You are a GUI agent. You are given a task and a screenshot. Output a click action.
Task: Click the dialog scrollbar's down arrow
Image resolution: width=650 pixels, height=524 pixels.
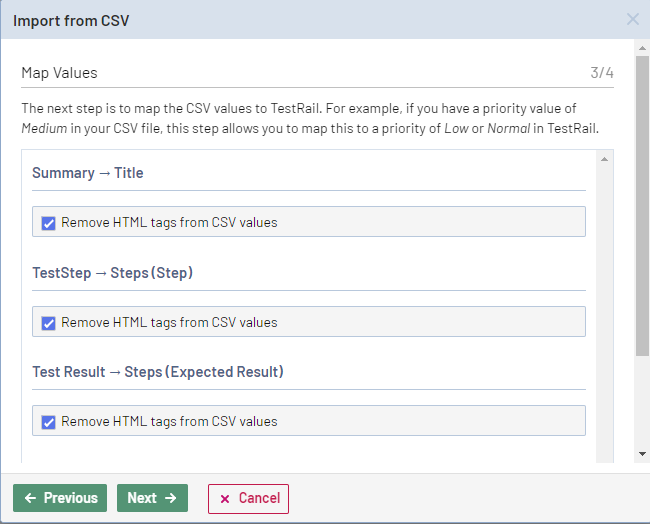pyautogui.click(x=642, y=454)
